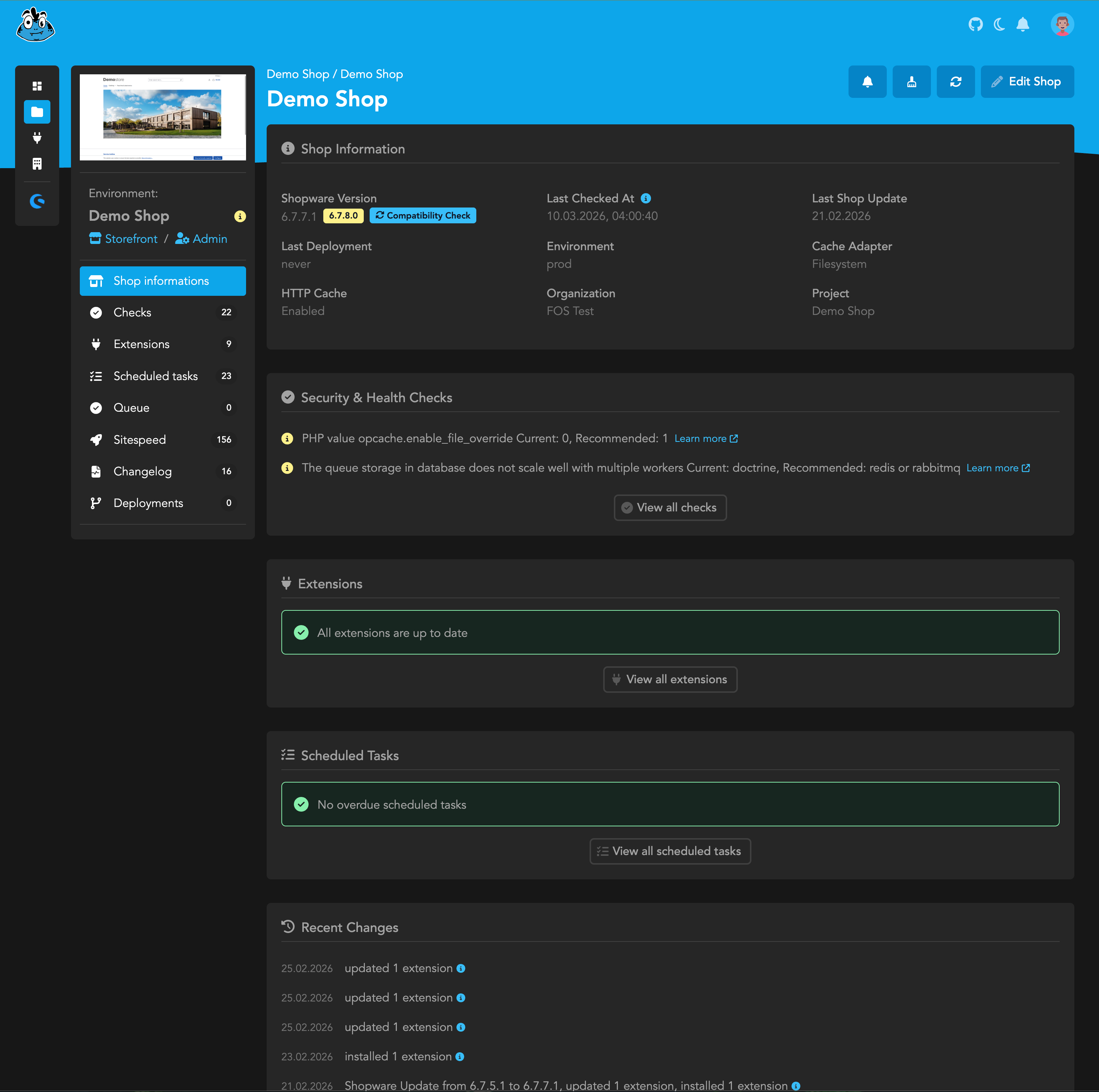
Task: Clear shop cache with broom button
Action: pyautogui.click(x=911, y=81)
